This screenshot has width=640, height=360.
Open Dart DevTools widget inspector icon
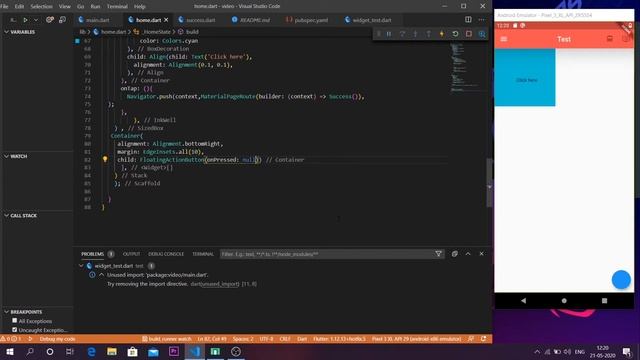click(482, 34)
